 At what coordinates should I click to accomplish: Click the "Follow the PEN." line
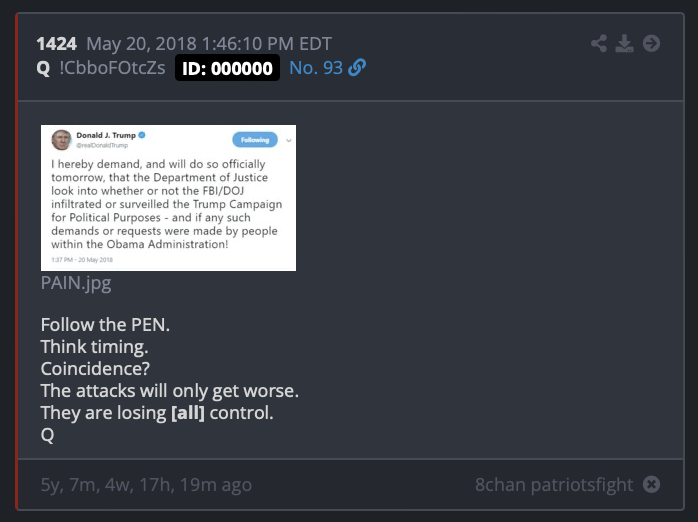coord(97,324)
